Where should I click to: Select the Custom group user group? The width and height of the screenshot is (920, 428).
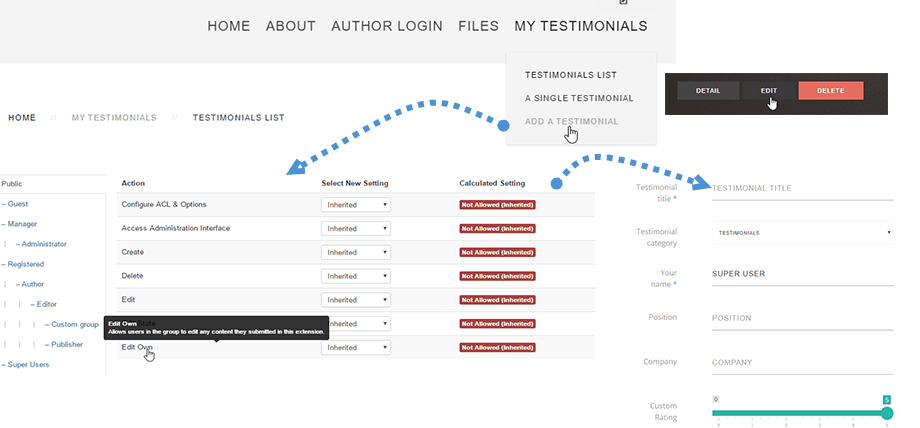[74, 324]
